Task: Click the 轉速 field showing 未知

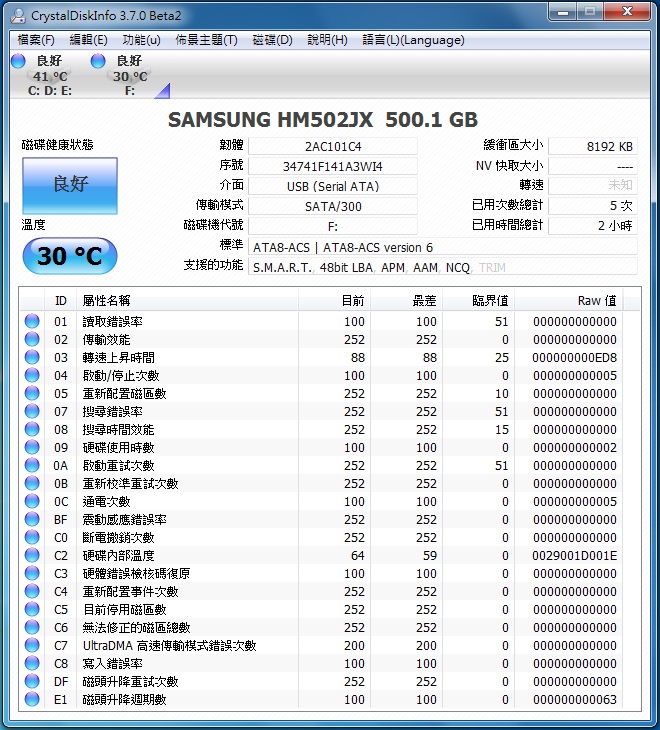Action: coord(593,185)
